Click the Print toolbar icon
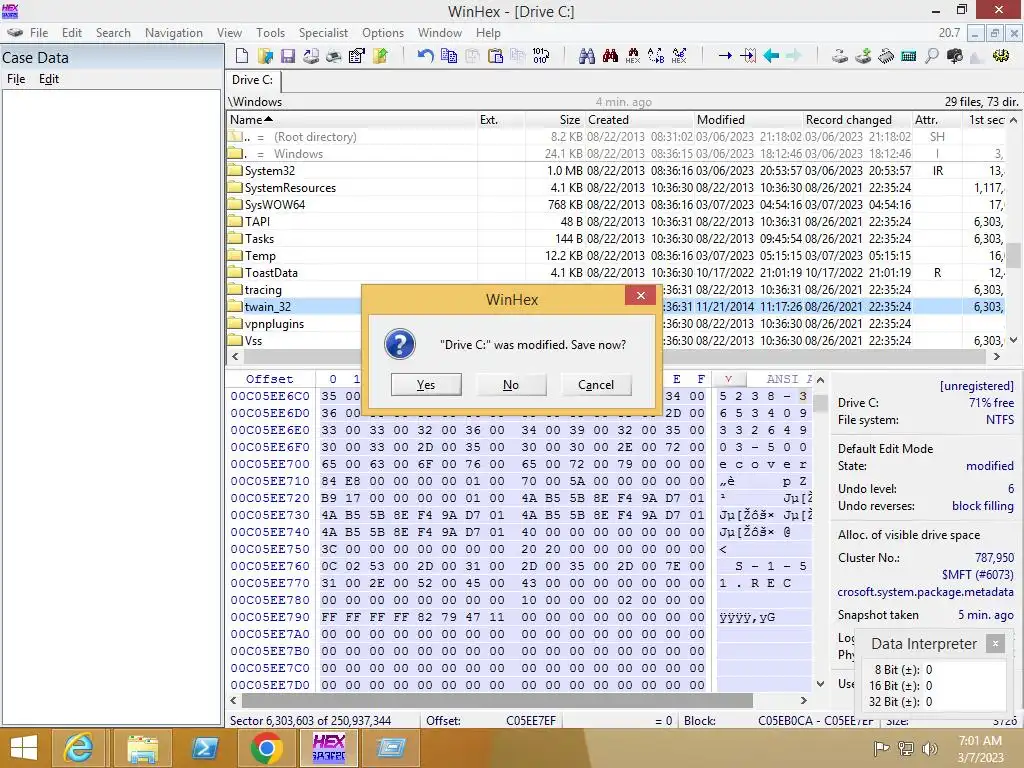 point(334,56)
